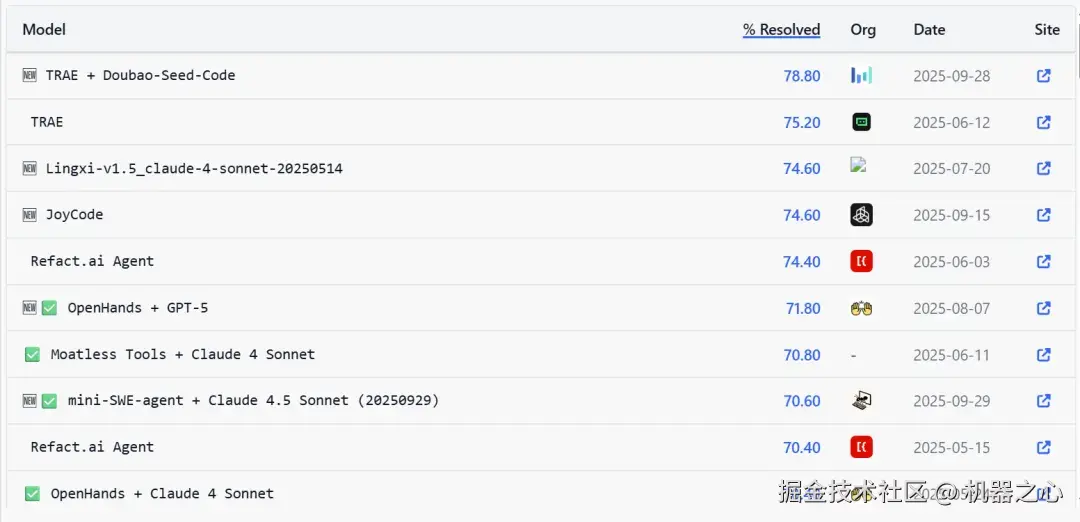This screenshot has height=522, width=1080.
Task: Click the 71.80 resolved score
Action: [803, 309]
